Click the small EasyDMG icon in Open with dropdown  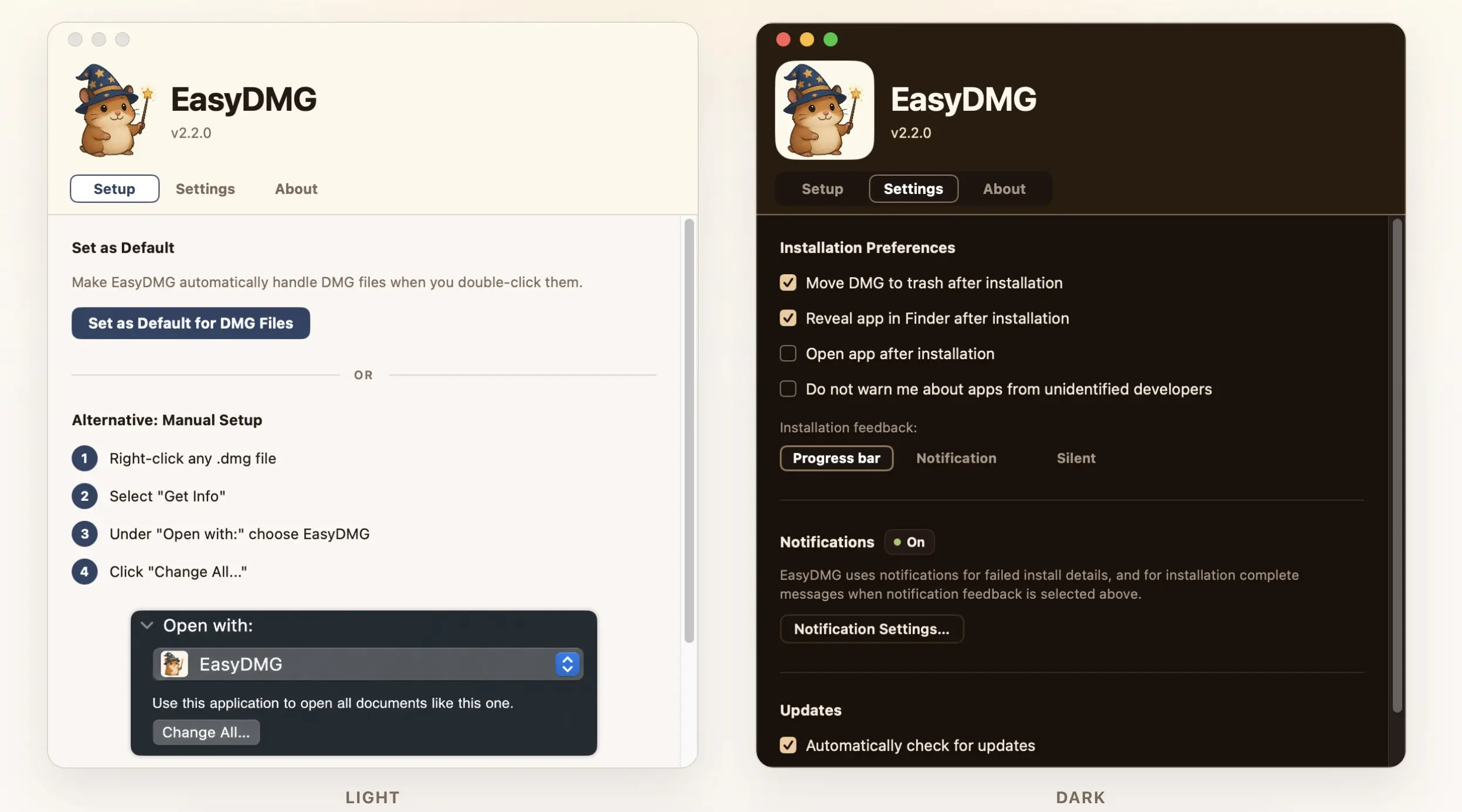[x=174, y=664]
